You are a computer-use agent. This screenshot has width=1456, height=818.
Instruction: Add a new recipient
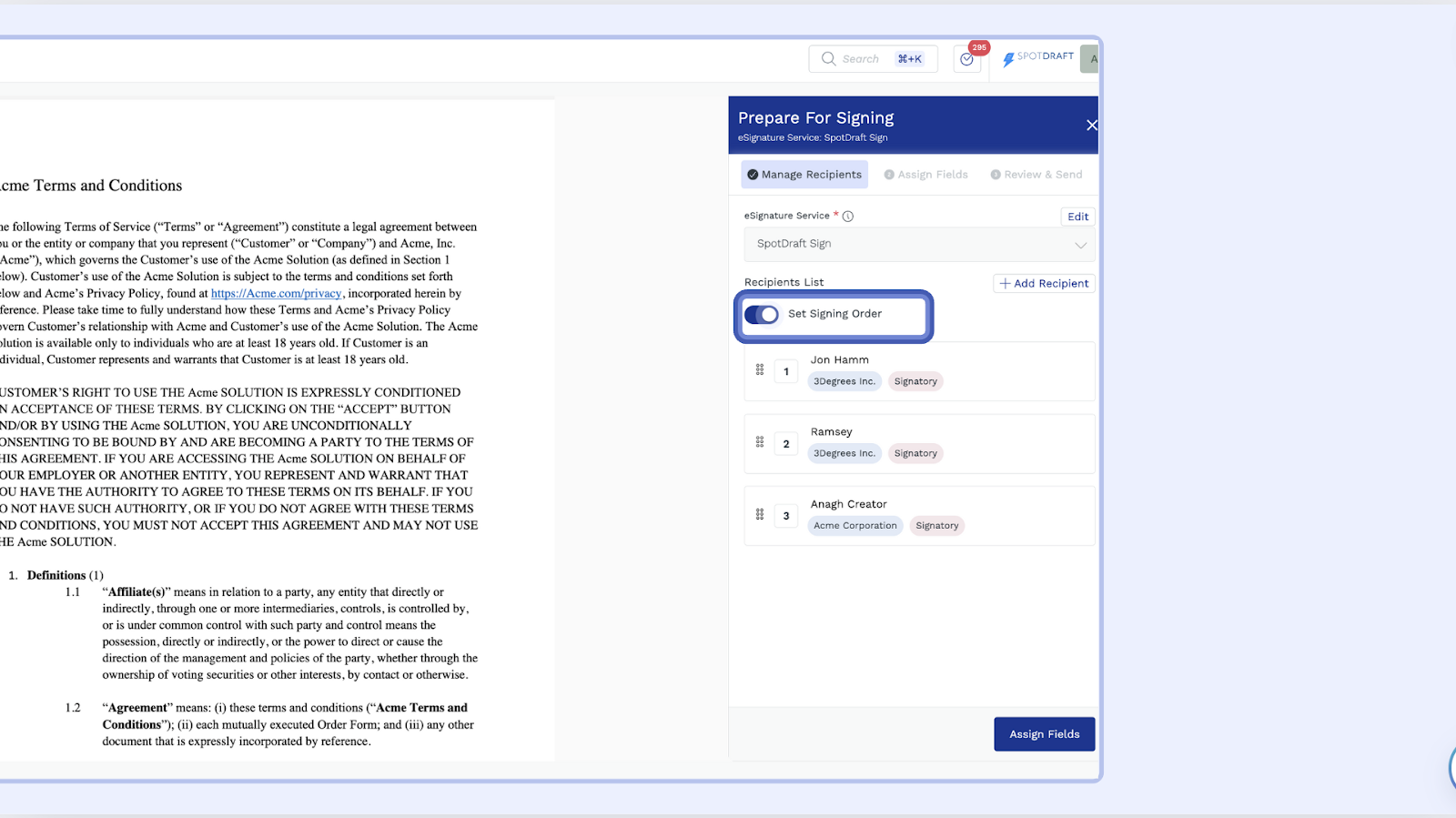[1044, 284]
